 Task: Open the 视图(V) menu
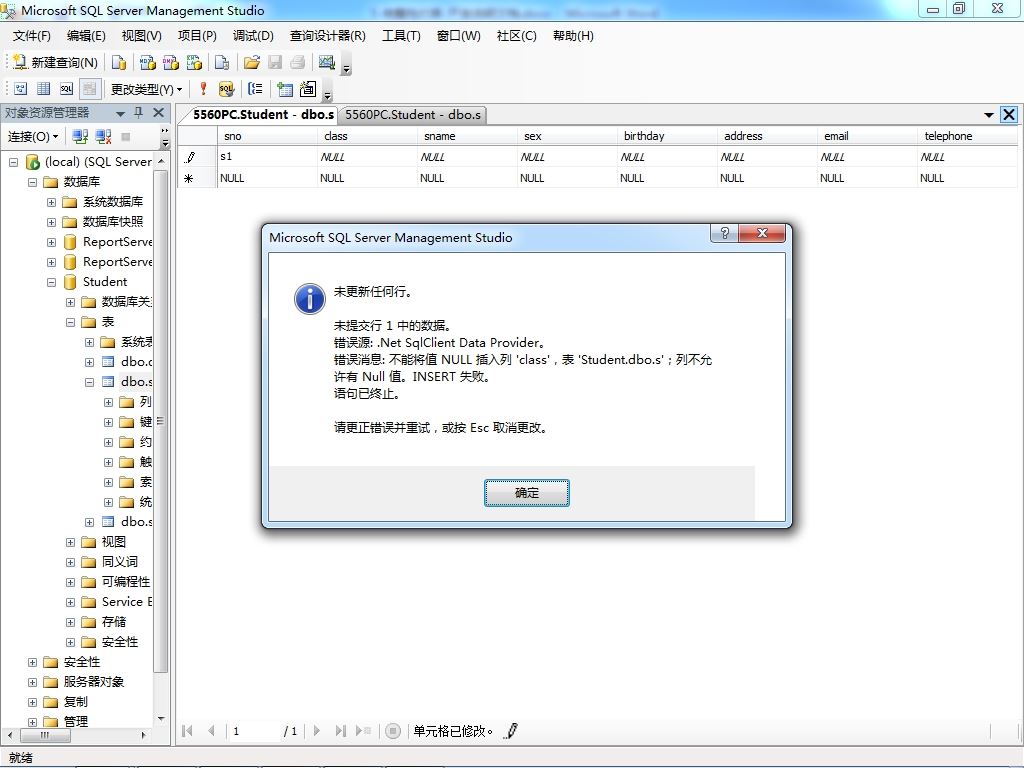(x=141, y=36)
